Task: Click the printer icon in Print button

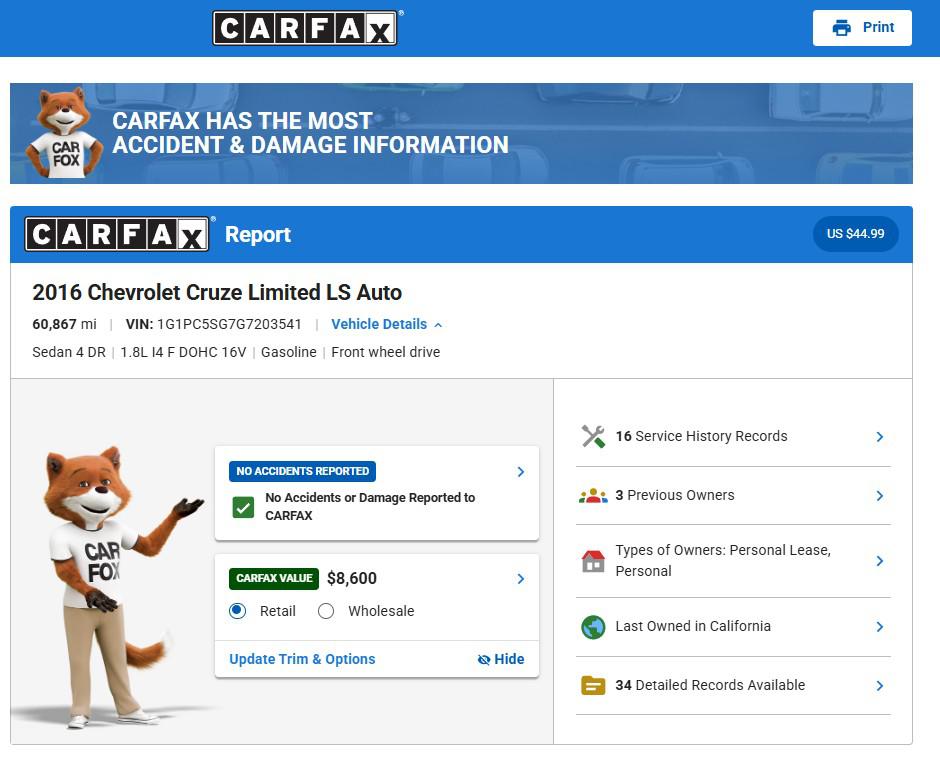Action: [842, 28]
